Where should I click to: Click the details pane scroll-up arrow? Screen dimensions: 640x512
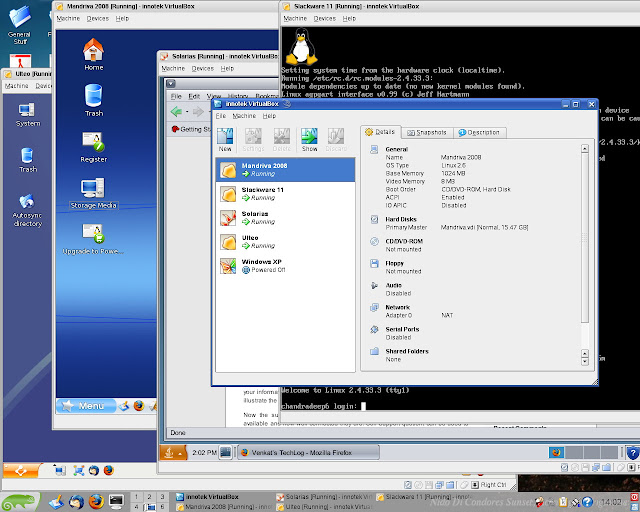(x=584, y=149)
